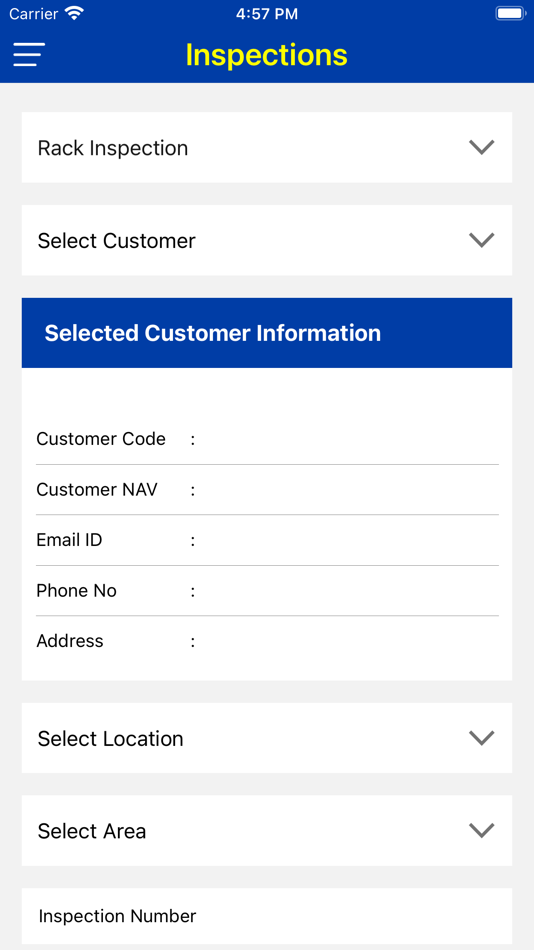Focus the Inspection Number input field

click(267, 916)
